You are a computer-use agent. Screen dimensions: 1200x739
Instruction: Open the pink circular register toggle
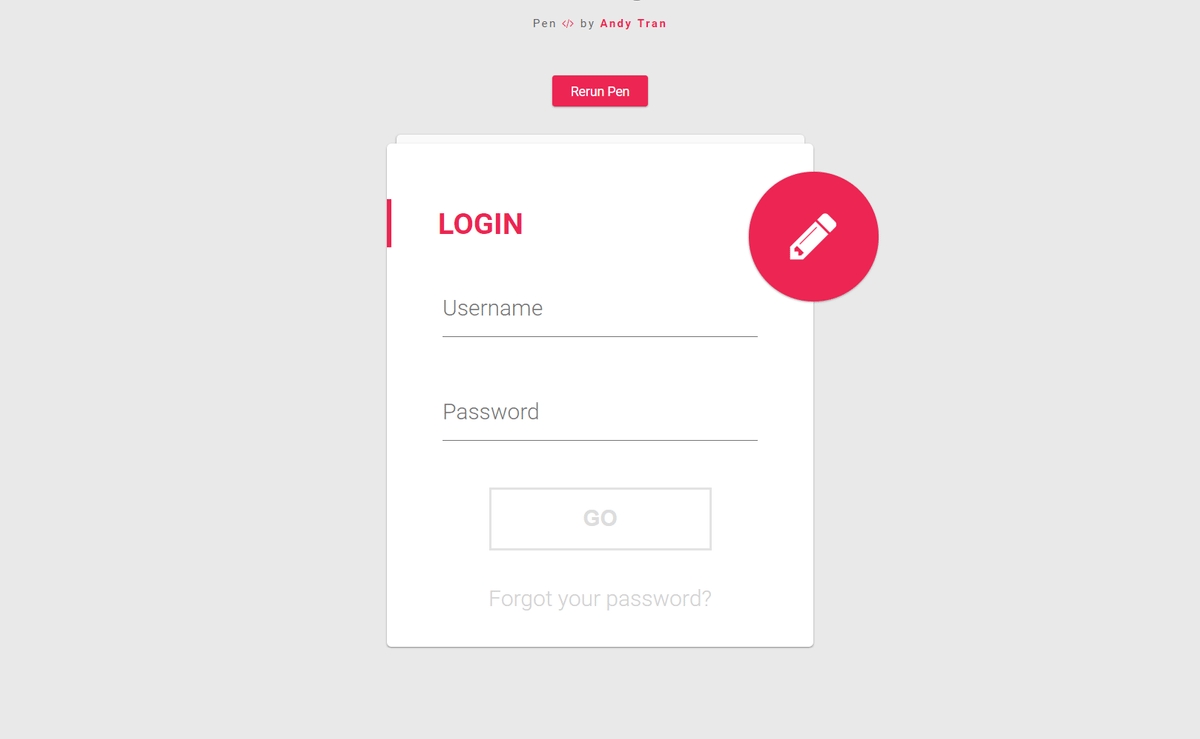pos(813,236)
